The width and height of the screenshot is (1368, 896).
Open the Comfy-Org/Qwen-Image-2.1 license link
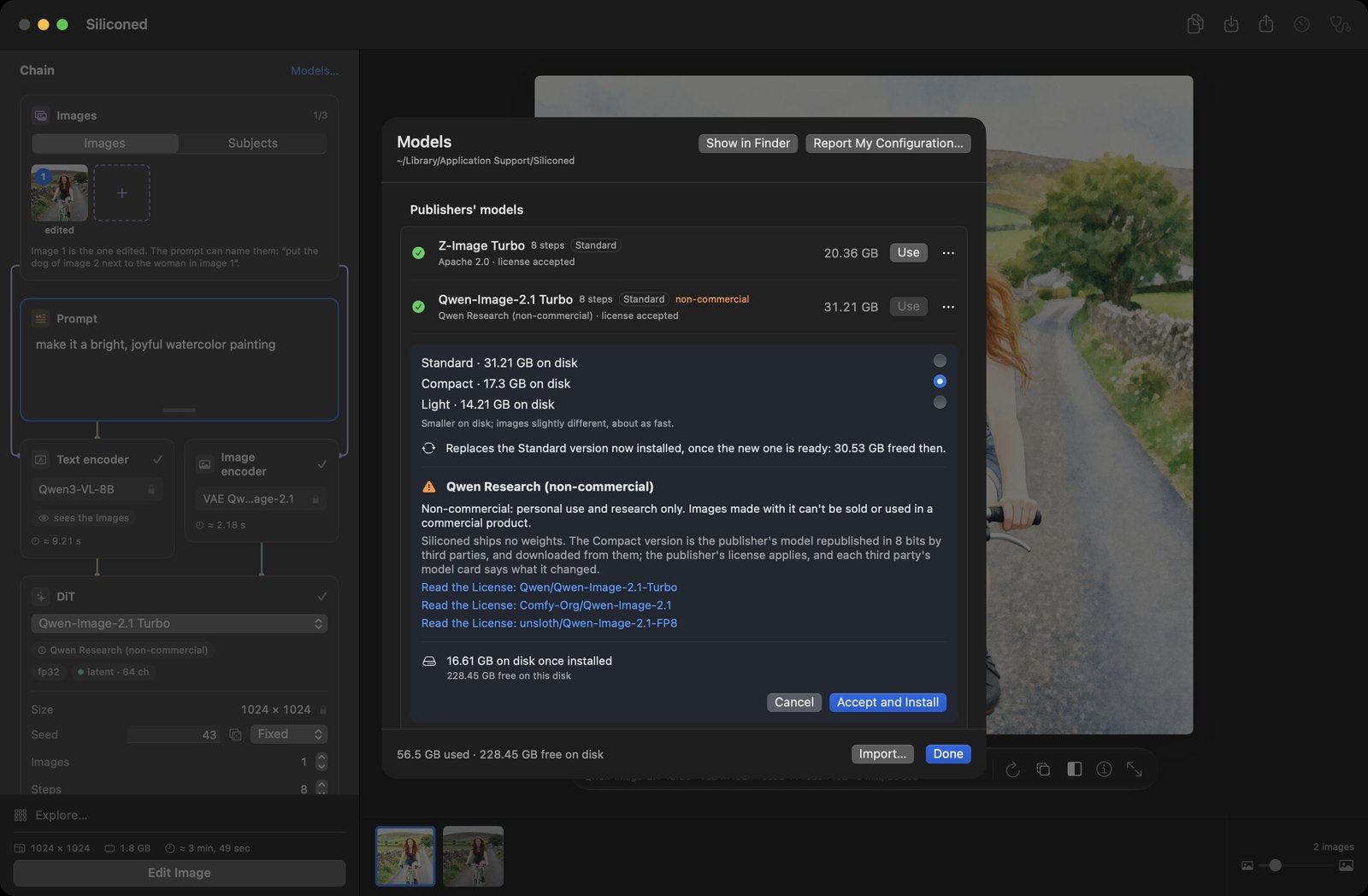tap(546, 605)
